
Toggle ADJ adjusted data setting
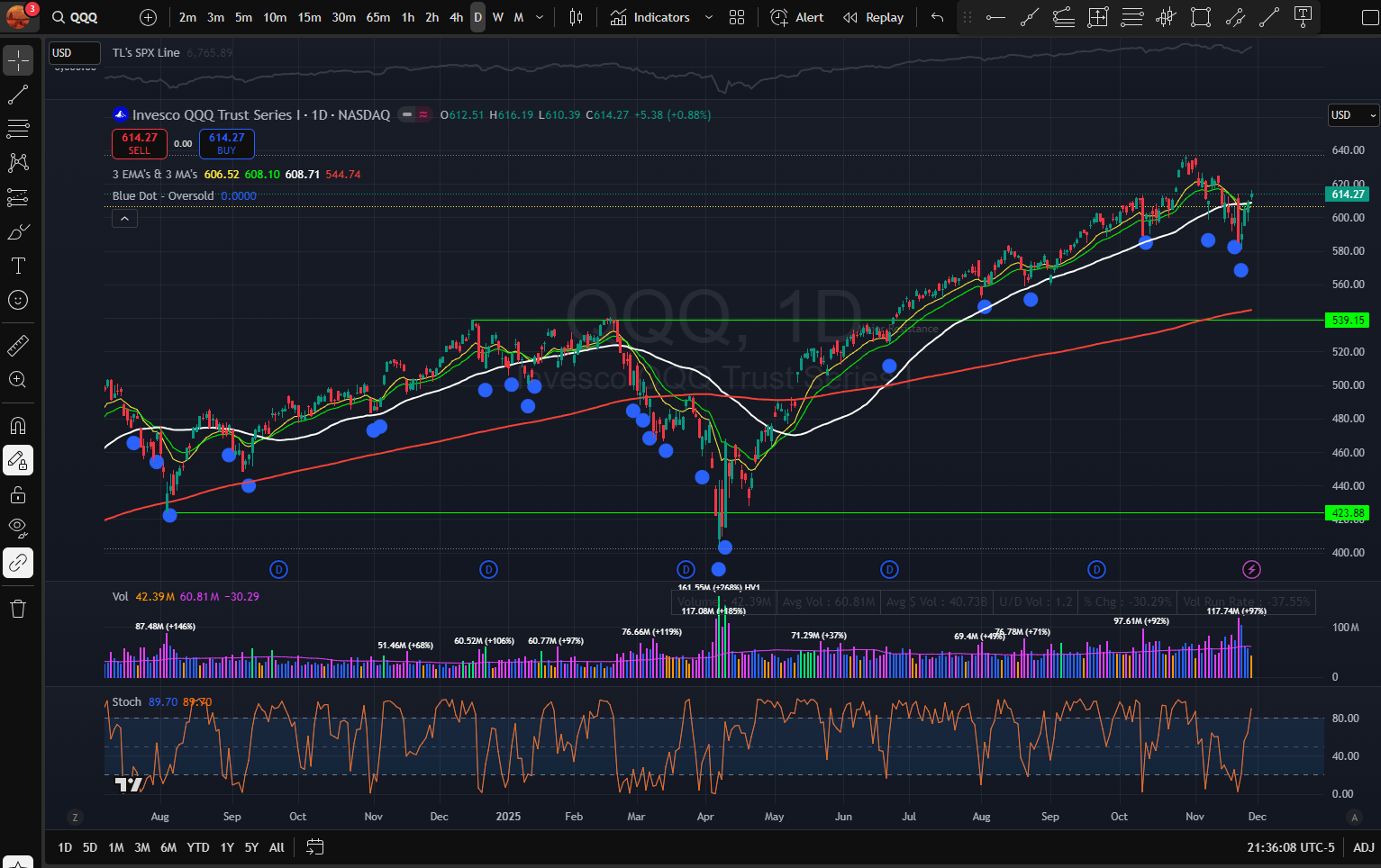tap(1364, 847)
